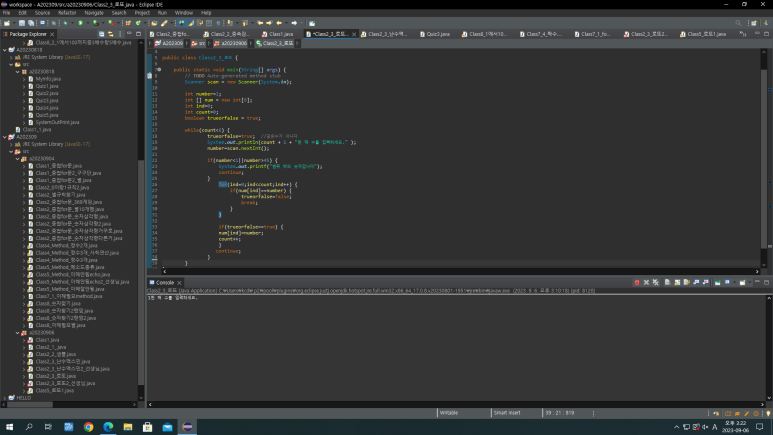
Task: Show the hidden editor tabs list
Action: 742,34
